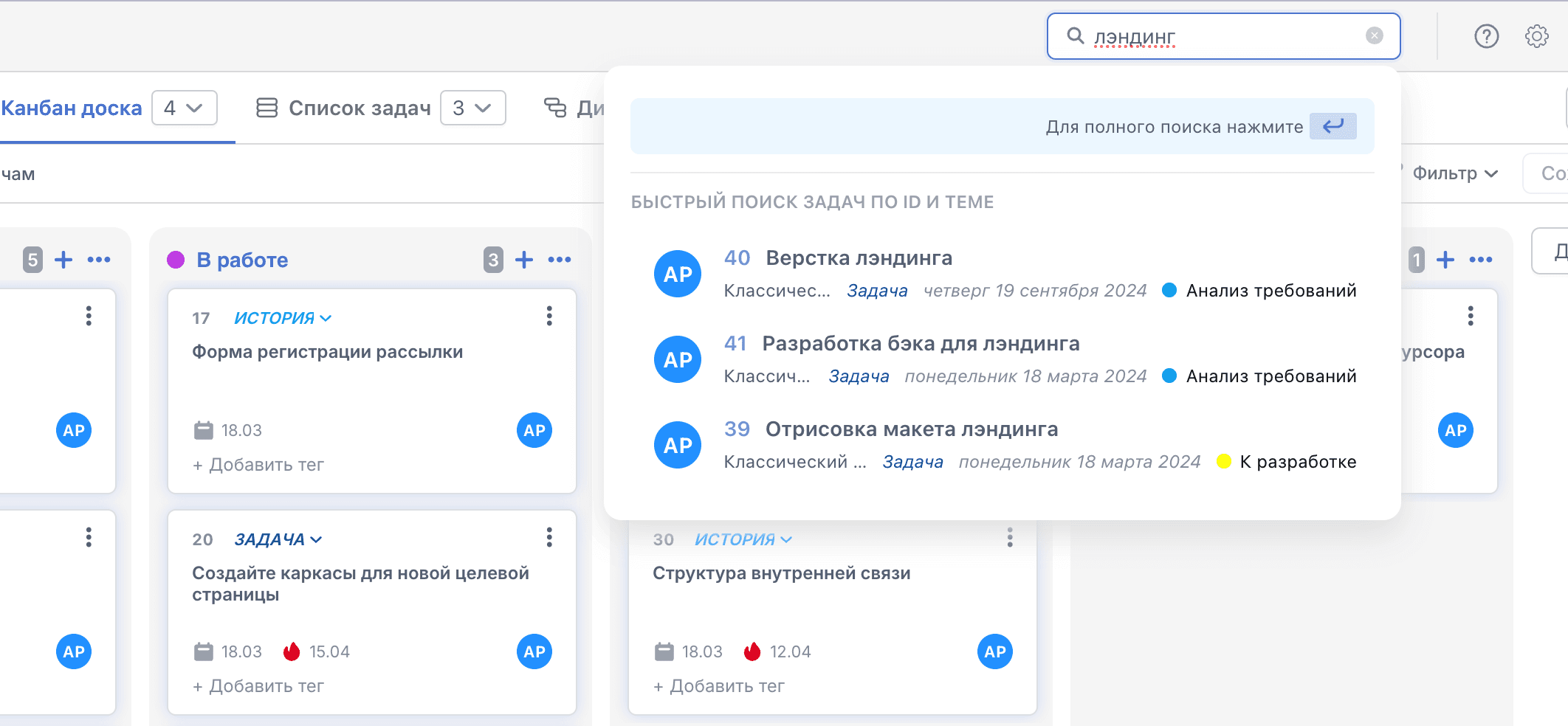This screenshot has width=1568, height=726.
Task: Open the ИСТОРИЯ type dropdown on task 17
Action: 283,318
